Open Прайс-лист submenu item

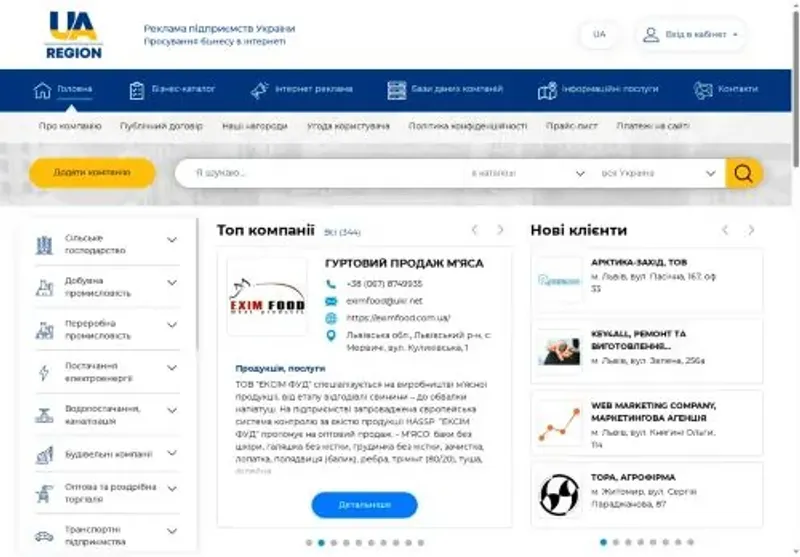pyautogui.click(x=571, y=126)
